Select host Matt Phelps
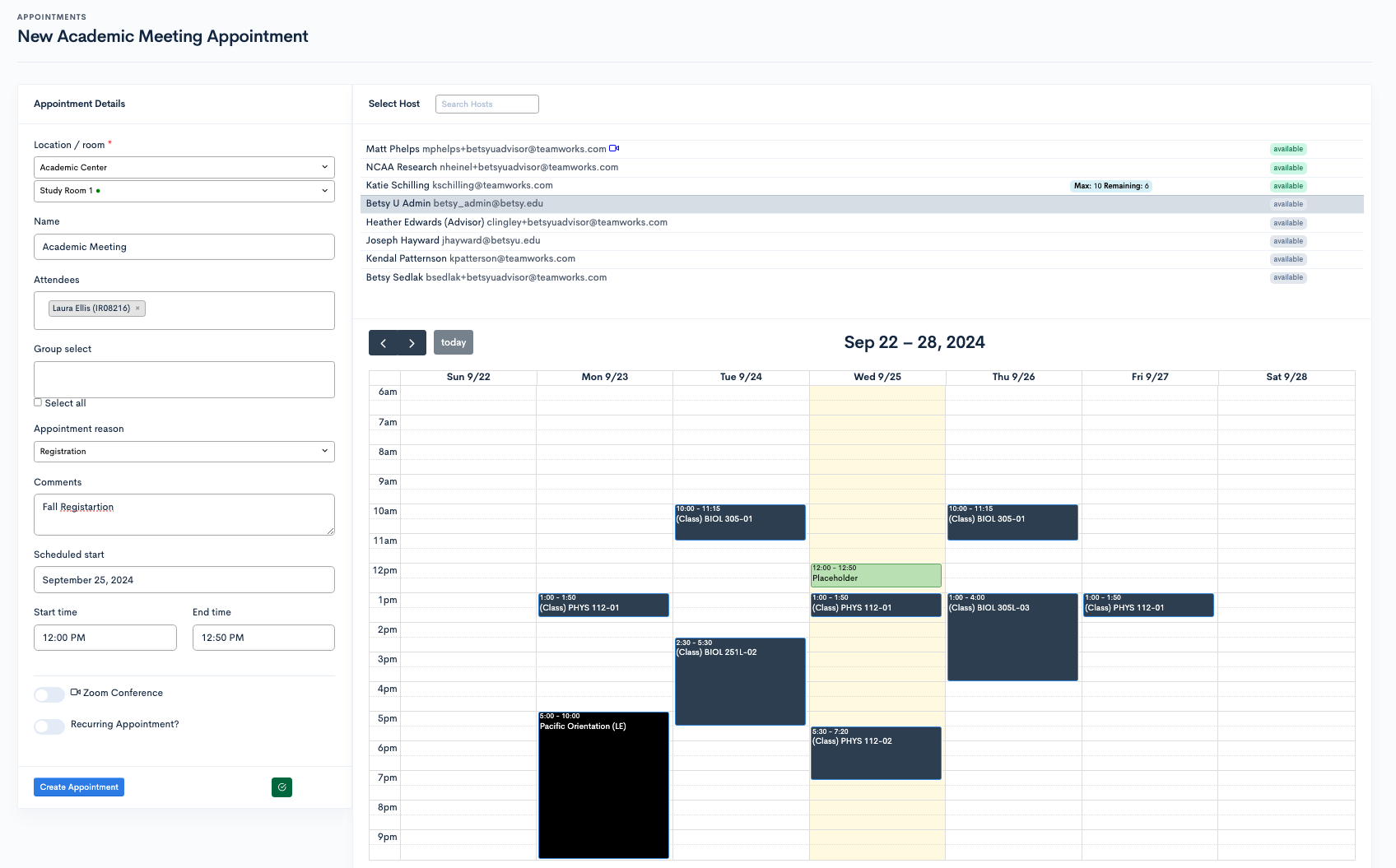Viewport: 1396px width, 868px height. pyautogui.click(x=862, y=149)
